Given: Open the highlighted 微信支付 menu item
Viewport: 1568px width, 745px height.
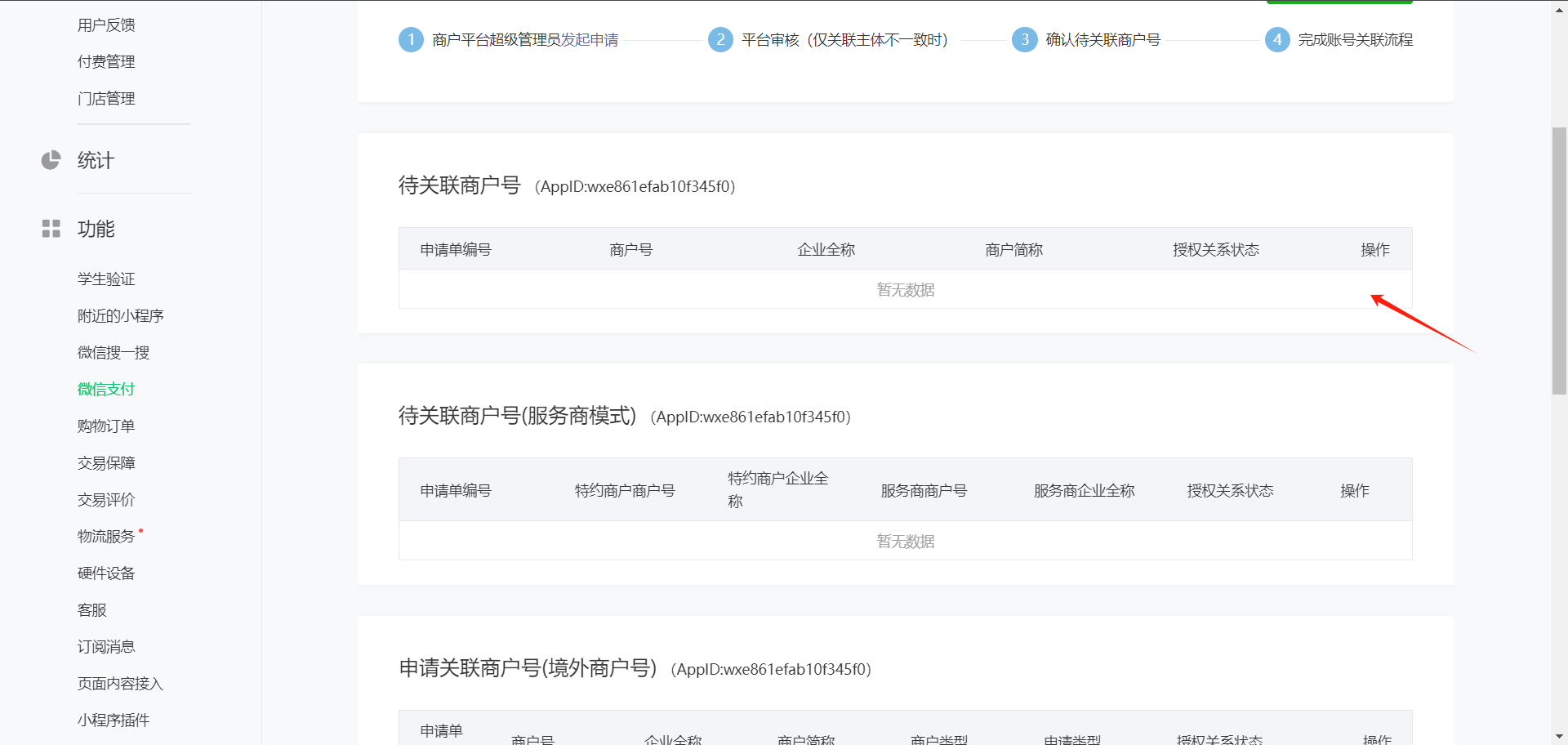Looking at the screenshot, I should point(106,390).
